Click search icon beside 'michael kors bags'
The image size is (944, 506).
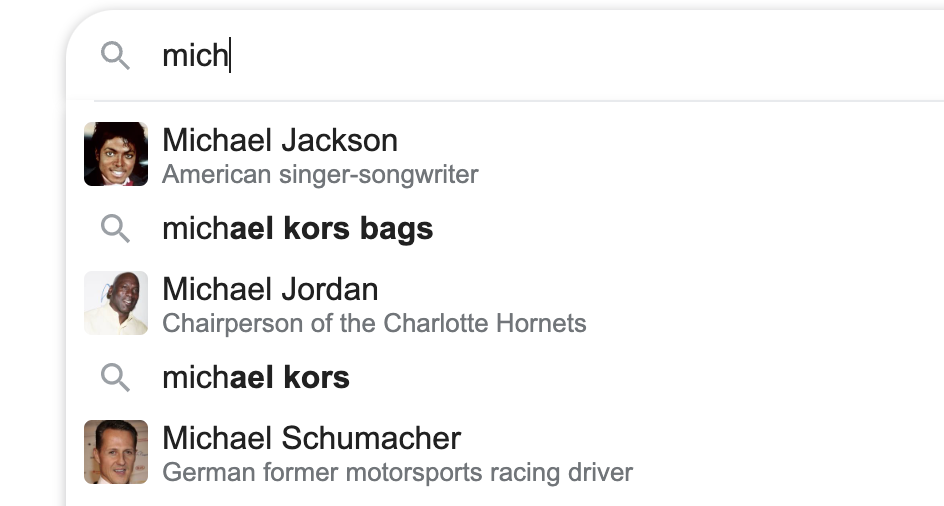(115, 228)
